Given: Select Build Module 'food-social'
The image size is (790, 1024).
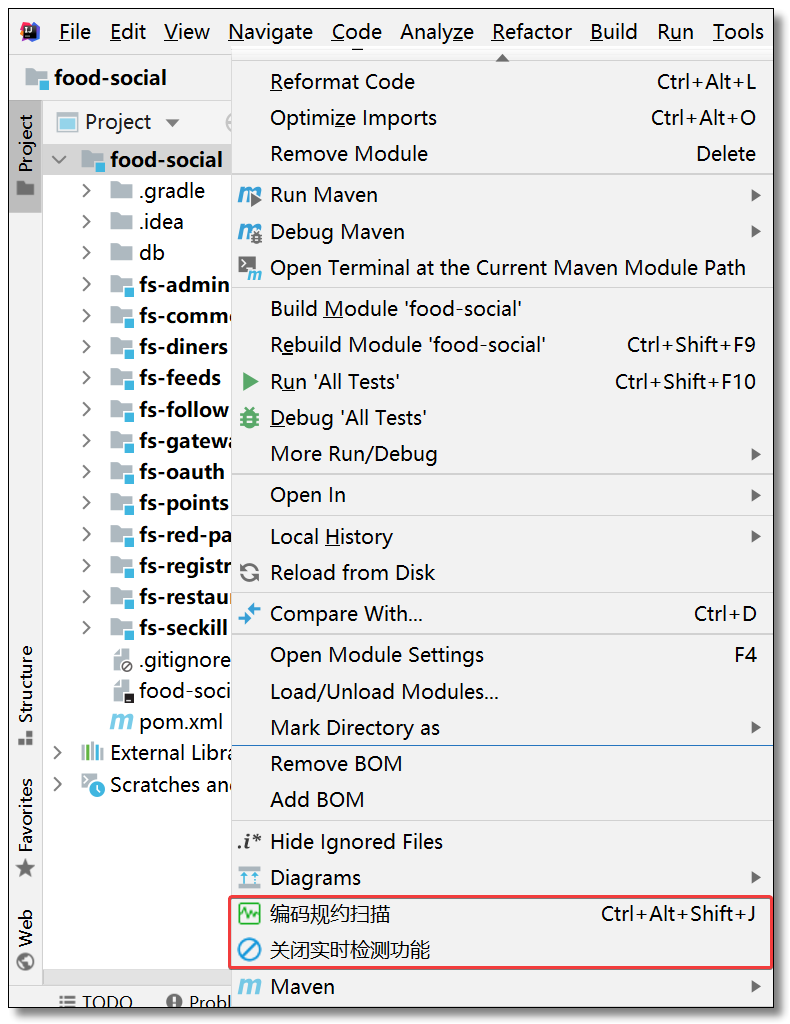Looking at the screenshot, I should pyautogui.click(x=502, y=309).
